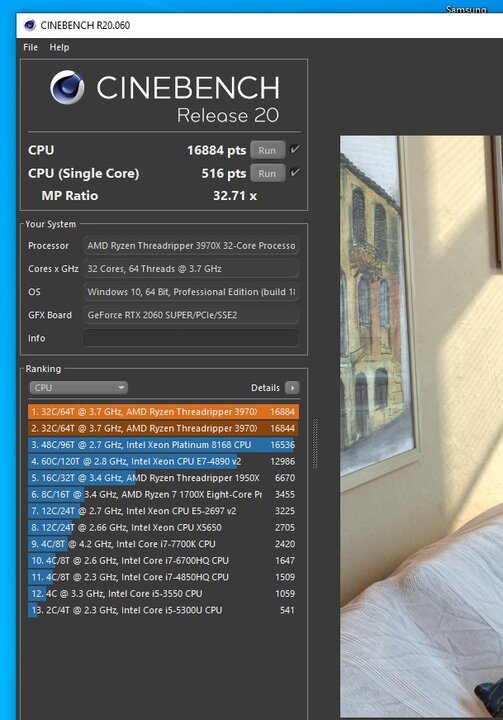
Task: Select the Core i5-3550 ranking row
Action: point(163,594)
